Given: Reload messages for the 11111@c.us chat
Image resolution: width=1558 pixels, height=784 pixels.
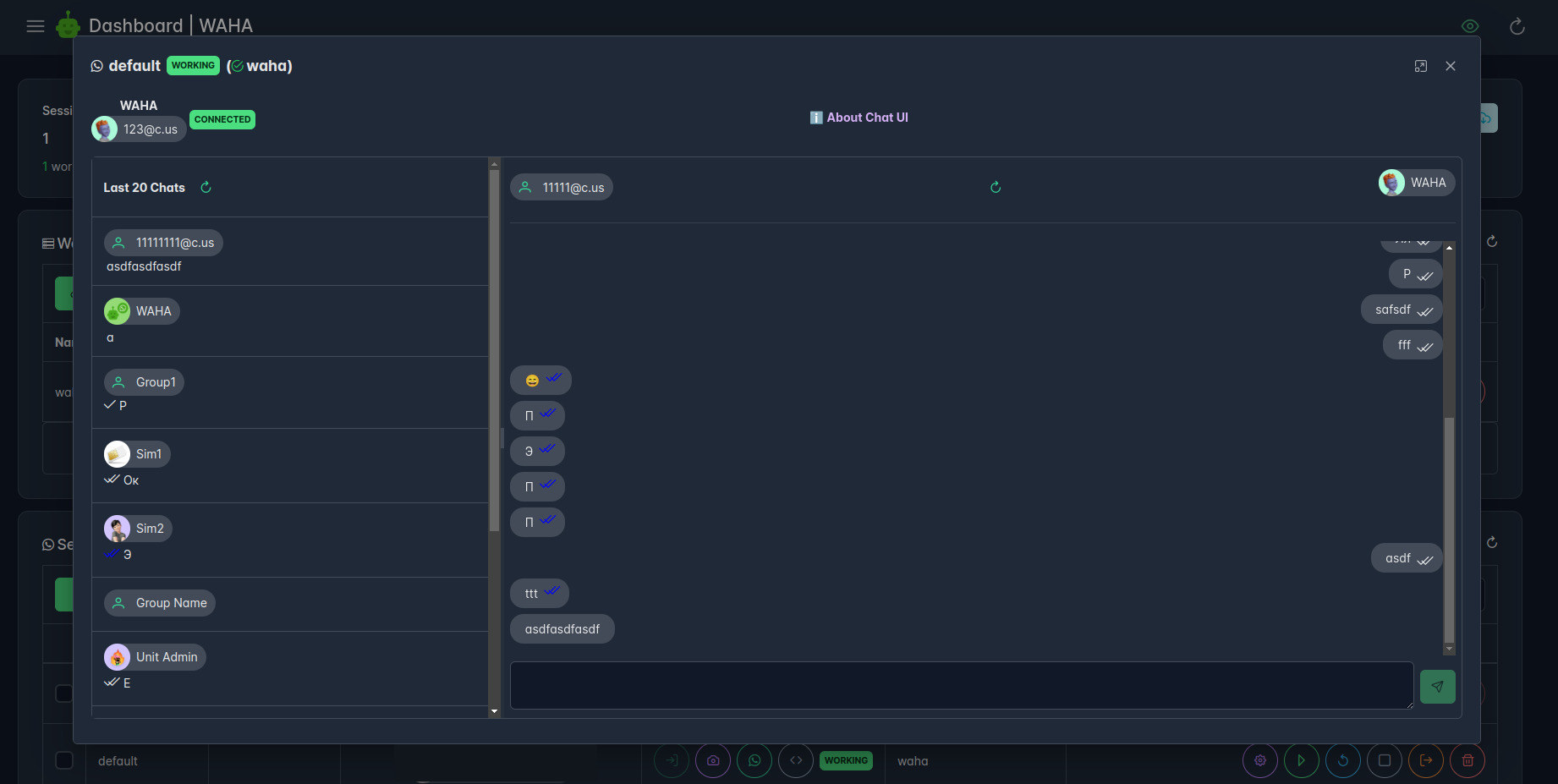Looking at the screenshot, I should pos(996,187).
